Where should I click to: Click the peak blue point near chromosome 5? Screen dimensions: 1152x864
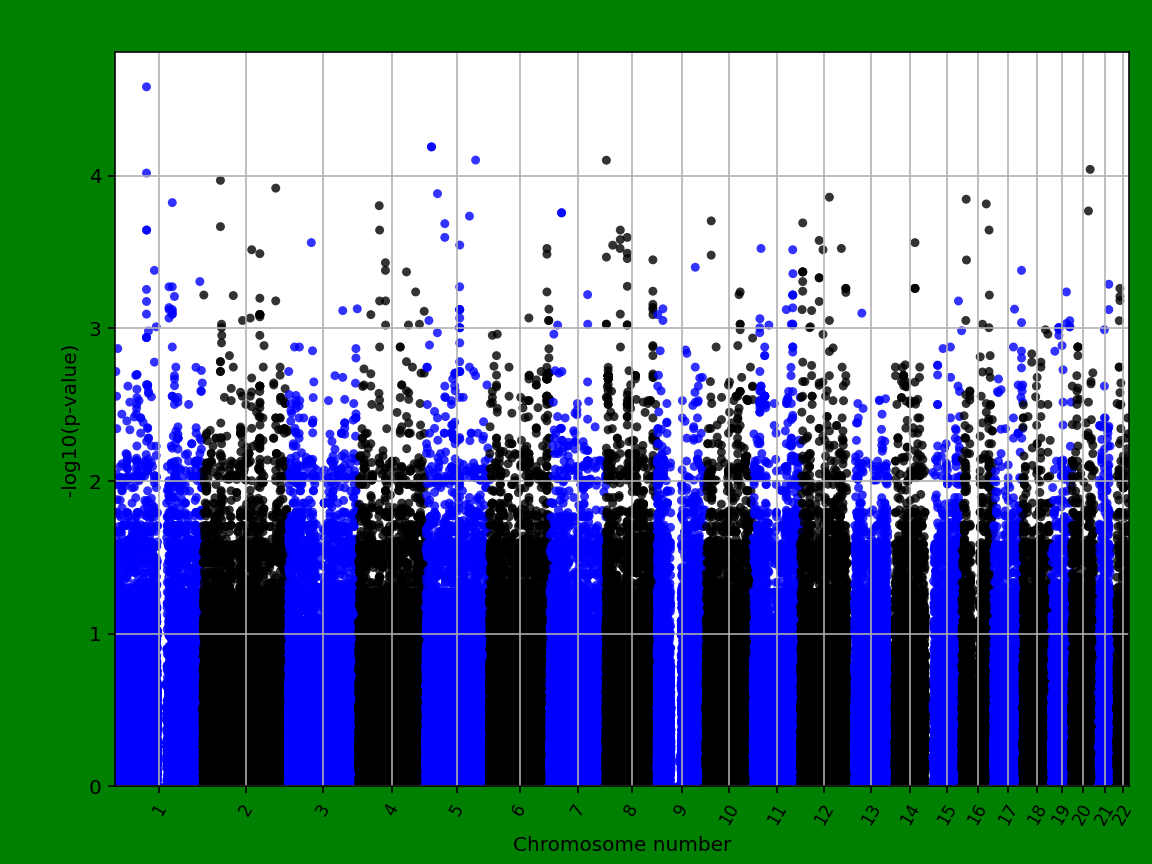(431, 147)
